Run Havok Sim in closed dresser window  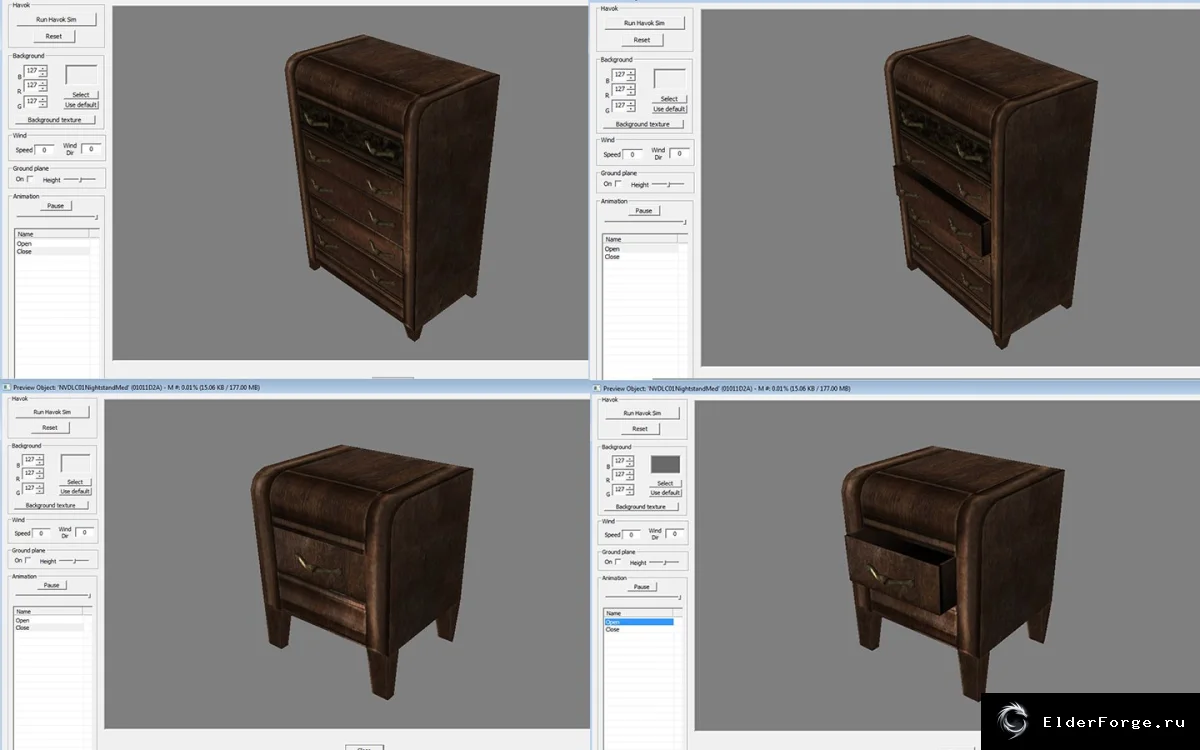54,19
